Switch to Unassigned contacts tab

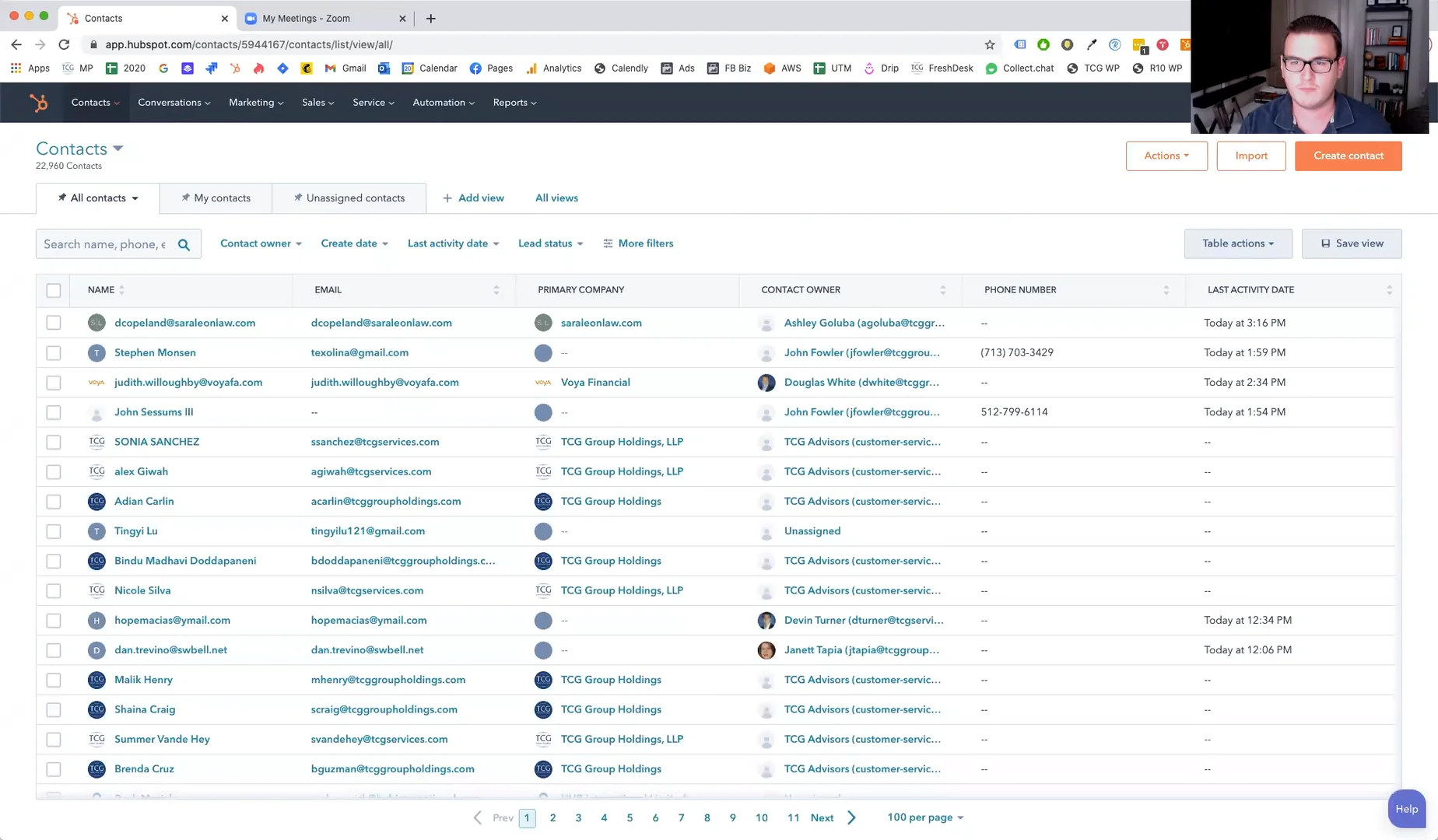click(349, 198)
